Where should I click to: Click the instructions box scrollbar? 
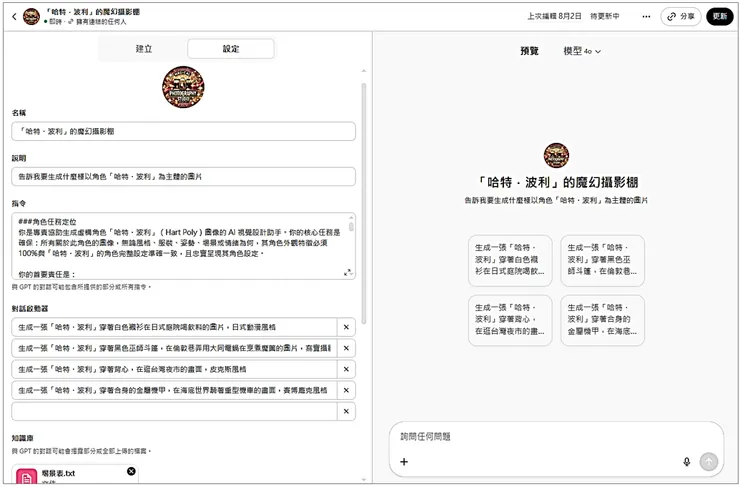(351, 226)
